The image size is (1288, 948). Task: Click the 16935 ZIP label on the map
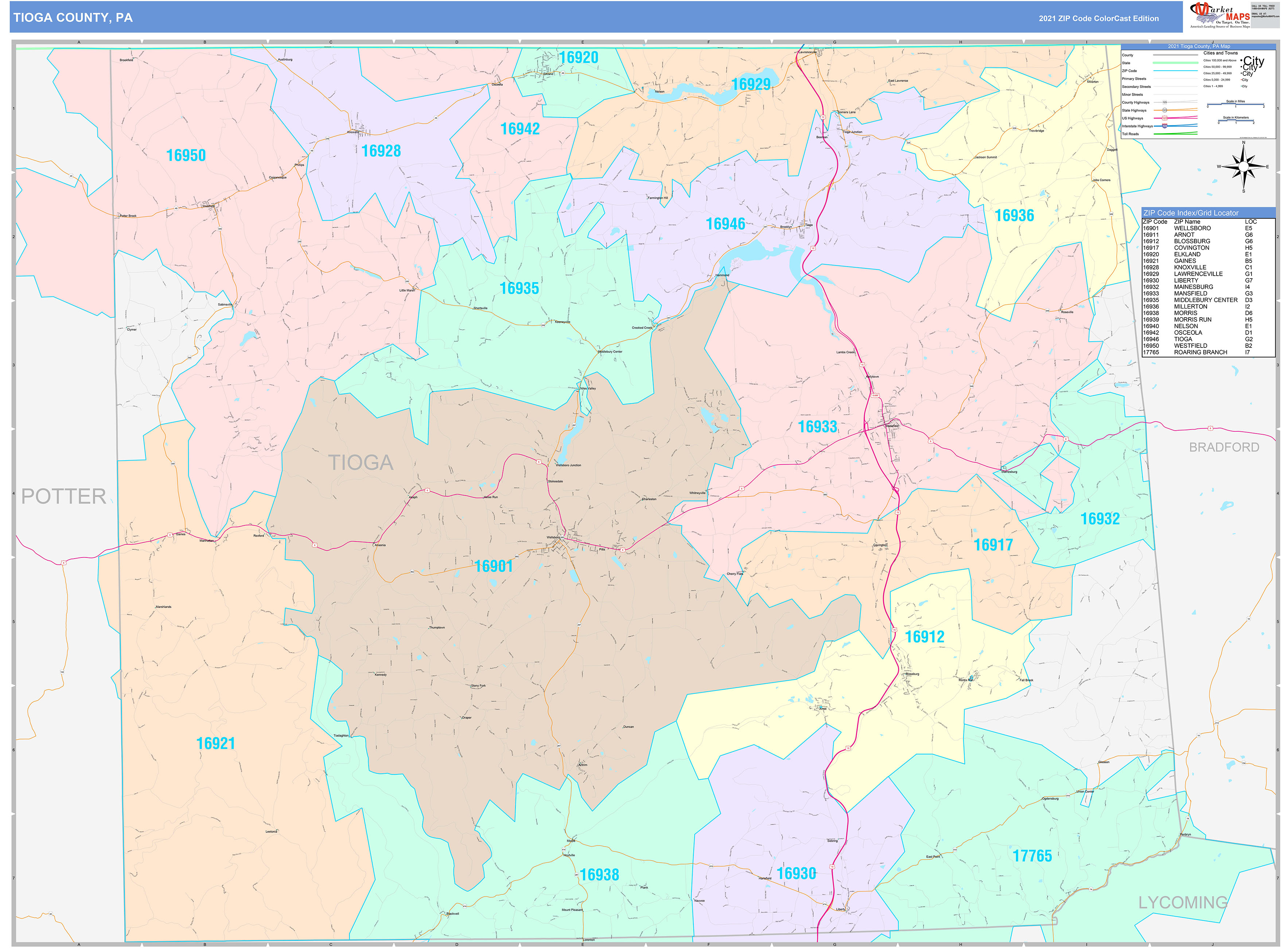519,288
